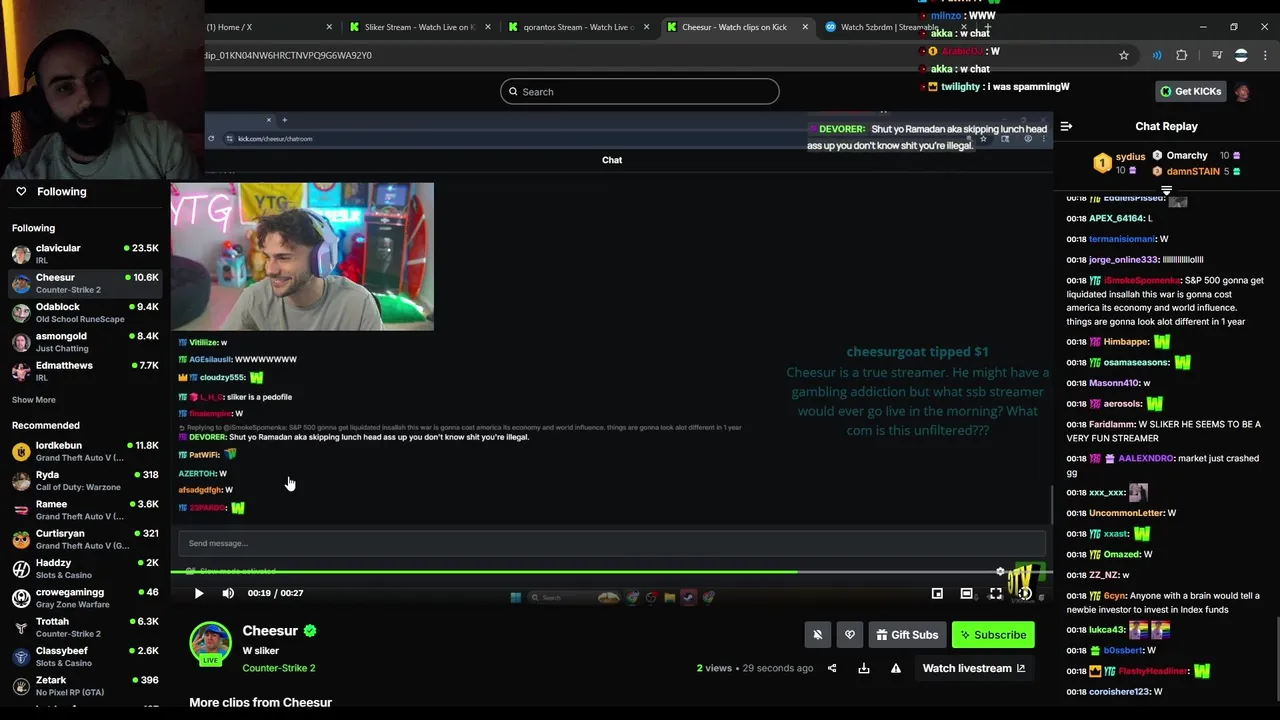This screenshot has width=1280, height=720.
Task: Click asmongold avatar in the sidebar
Action: [x=21, y=342]
